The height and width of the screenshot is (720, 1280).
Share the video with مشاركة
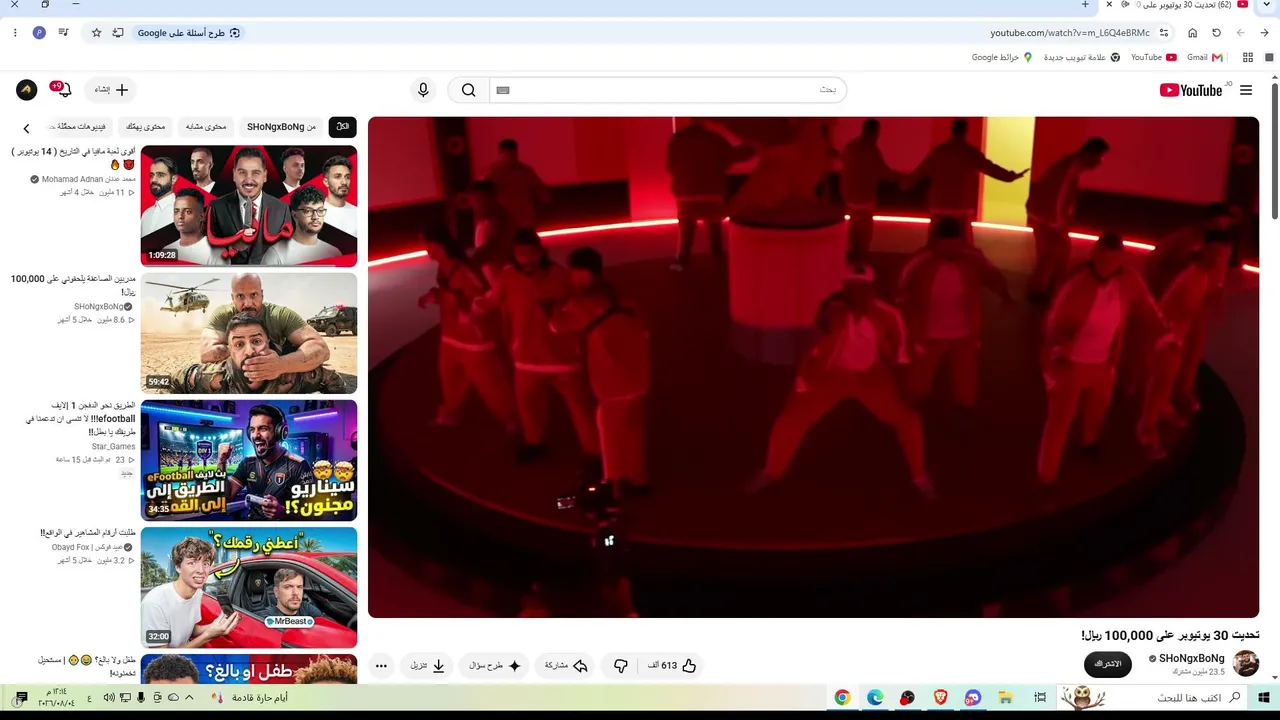point(566,665)
